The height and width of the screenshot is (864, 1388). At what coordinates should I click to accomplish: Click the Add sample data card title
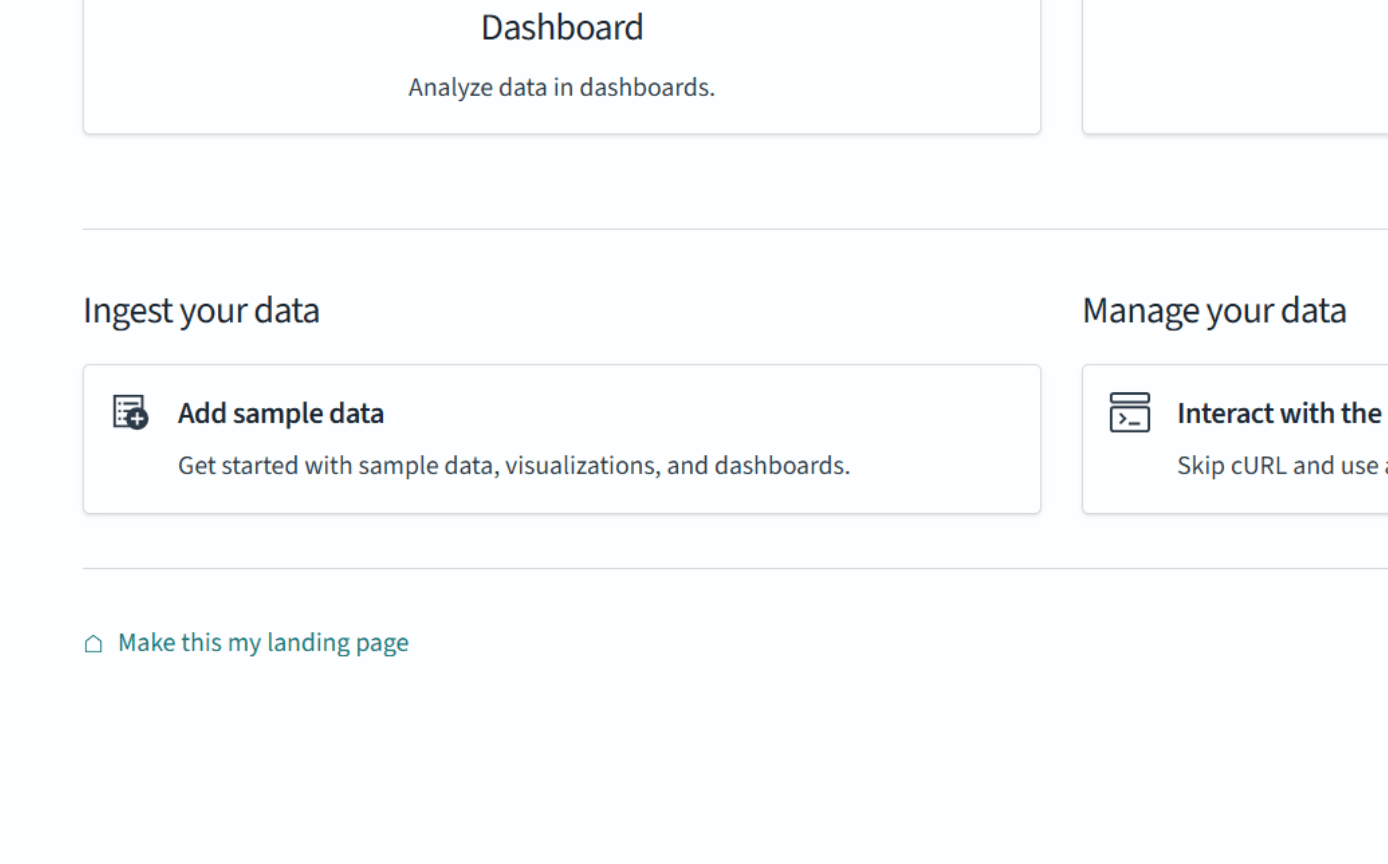pyautogui.click(x=280, y=412)
